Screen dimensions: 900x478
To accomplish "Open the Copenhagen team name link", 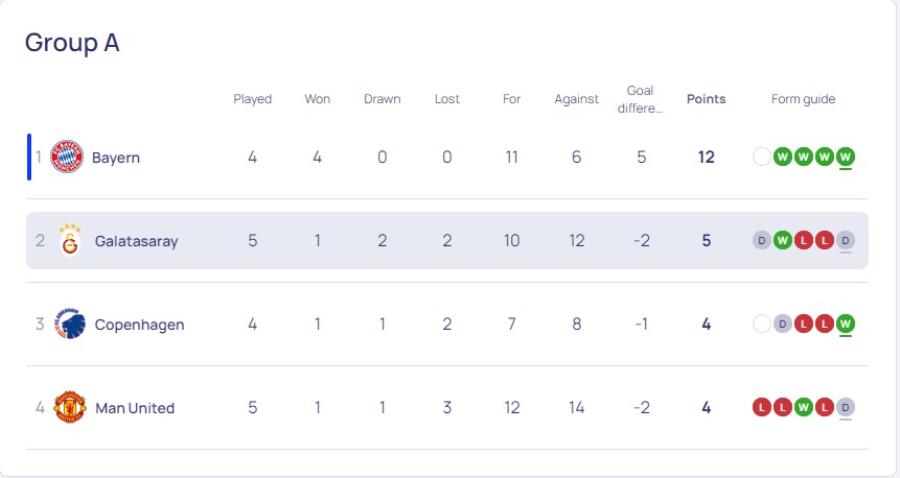I will tap(139, 325).
